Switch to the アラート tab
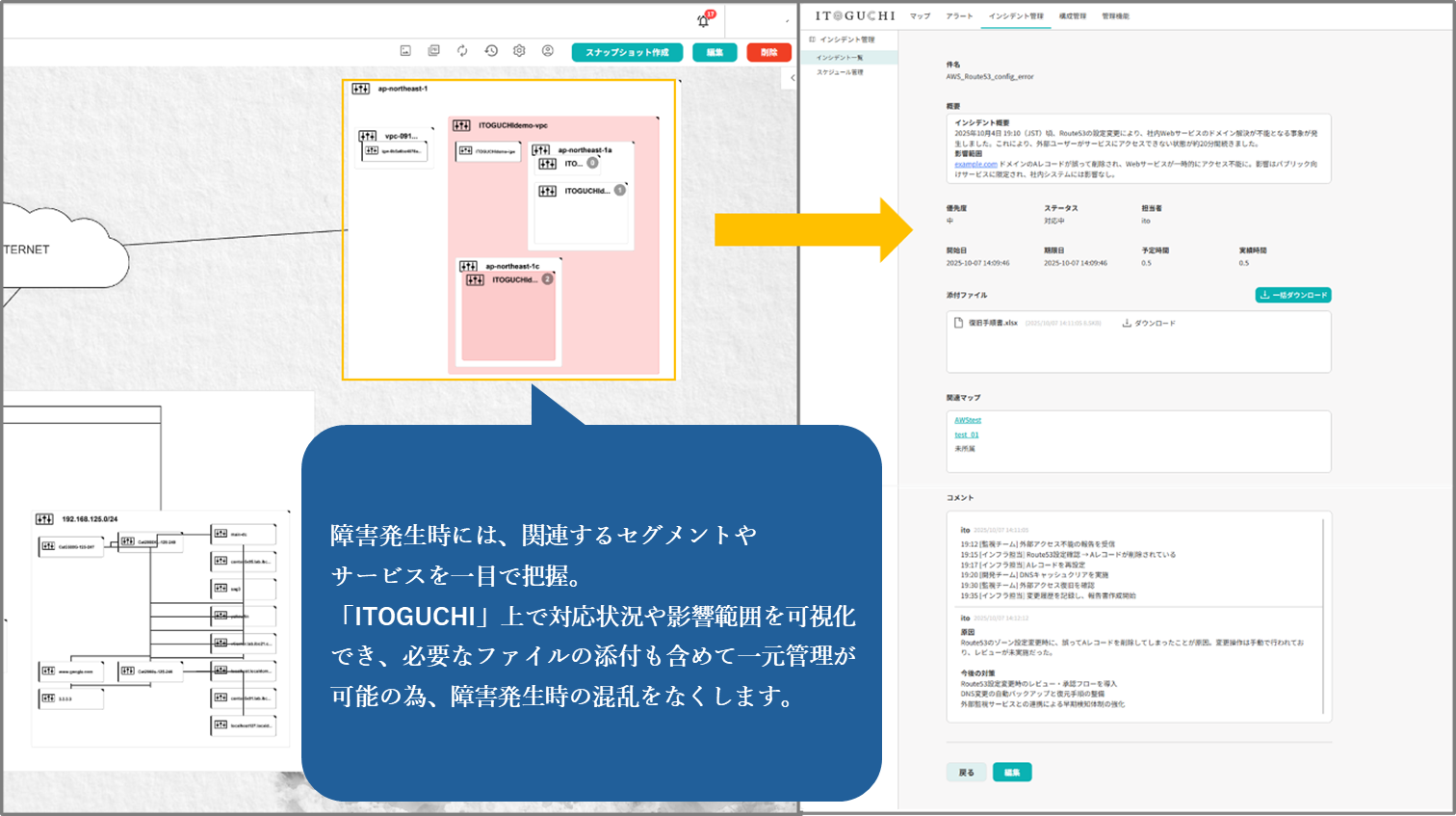 959,16
